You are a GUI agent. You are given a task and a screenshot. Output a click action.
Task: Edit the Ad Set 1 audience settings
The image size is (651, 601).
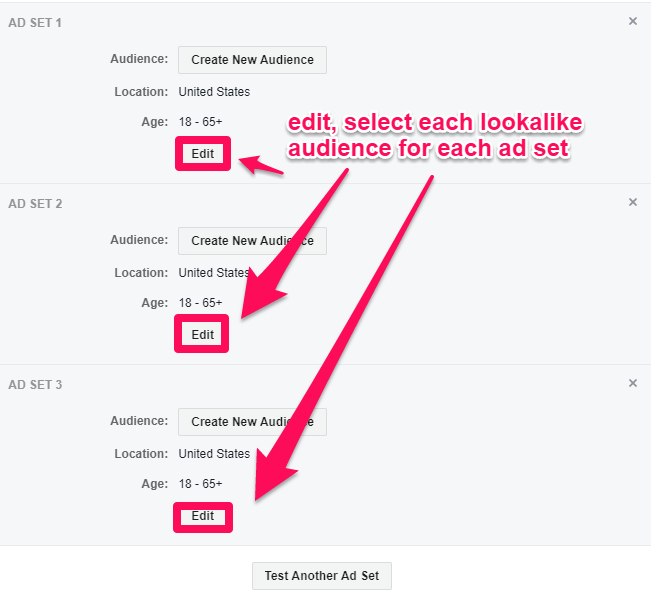(x=203, y=154)
